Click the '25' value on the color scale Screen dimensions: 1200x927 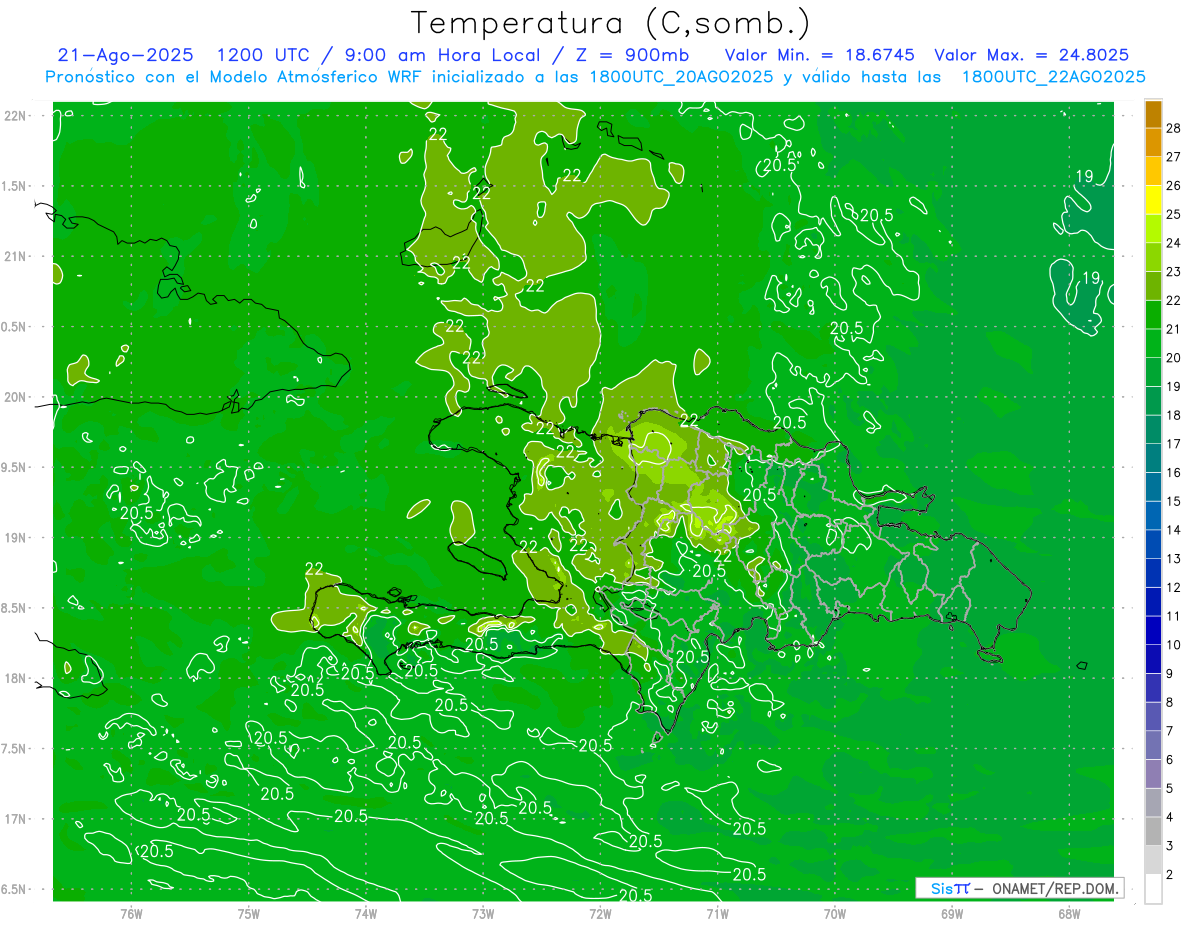click(x=1174, y=214)
